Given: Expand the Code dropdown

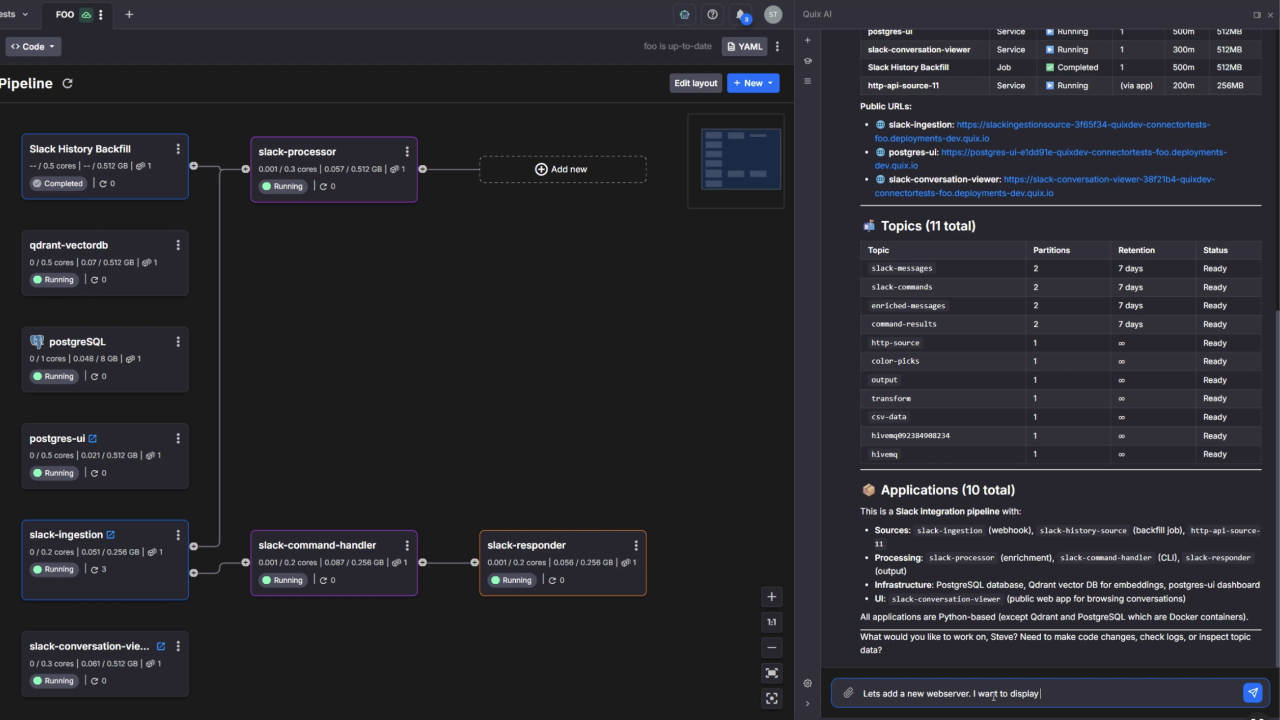Looking at the screenshot, I should click(34, 47).
